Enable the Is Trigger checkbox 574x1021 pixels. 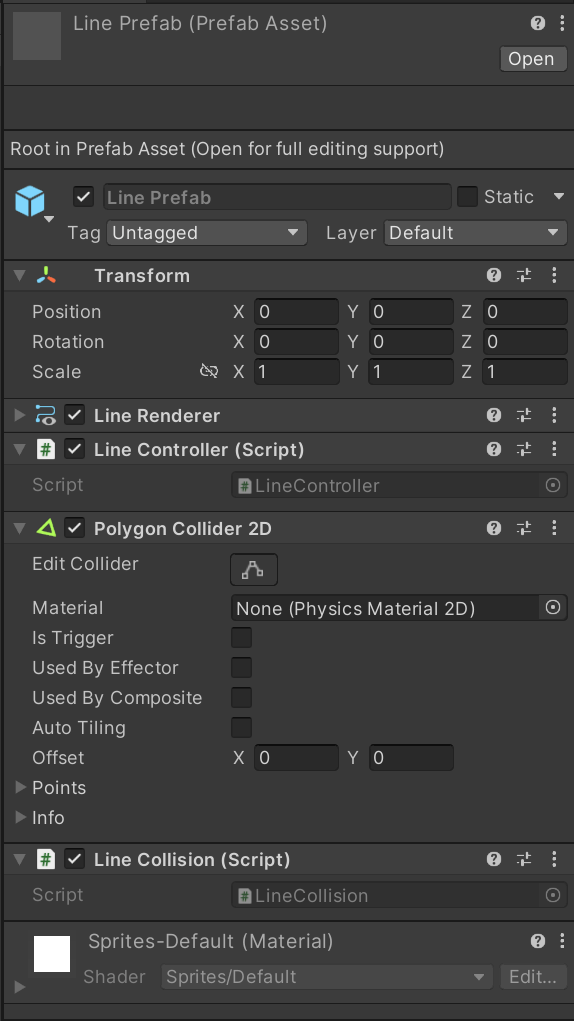tap(241, 637)
